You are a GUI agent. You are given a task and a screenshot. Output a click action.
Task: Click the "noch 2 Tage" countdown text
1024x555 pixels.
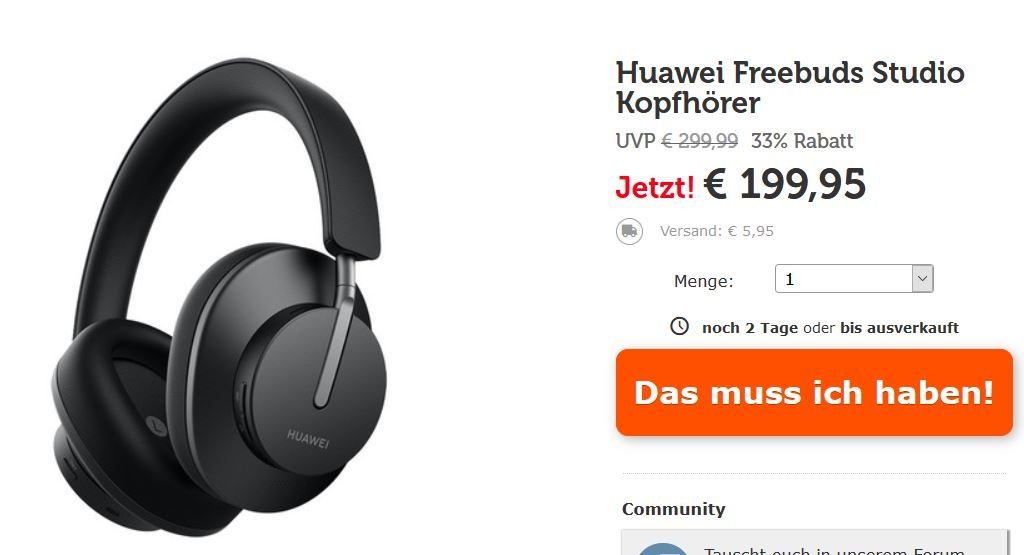tap(750, 328)
